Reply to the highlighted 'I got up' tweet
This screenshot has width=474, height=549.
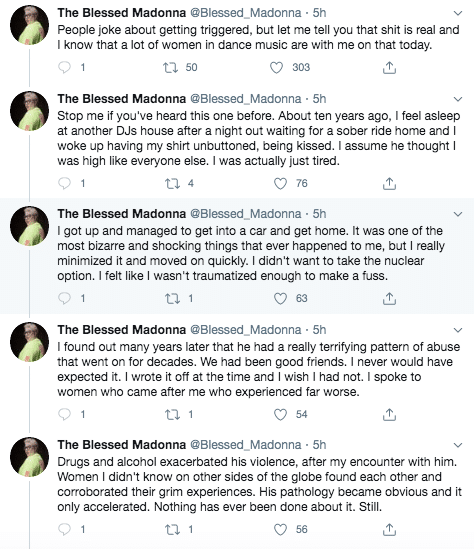pyautogui.click(x=64, y=298)
